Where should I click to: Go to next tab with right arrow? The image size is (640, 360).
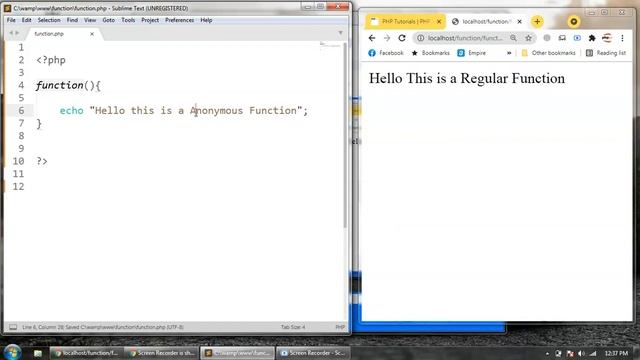(x=17, y=33)
